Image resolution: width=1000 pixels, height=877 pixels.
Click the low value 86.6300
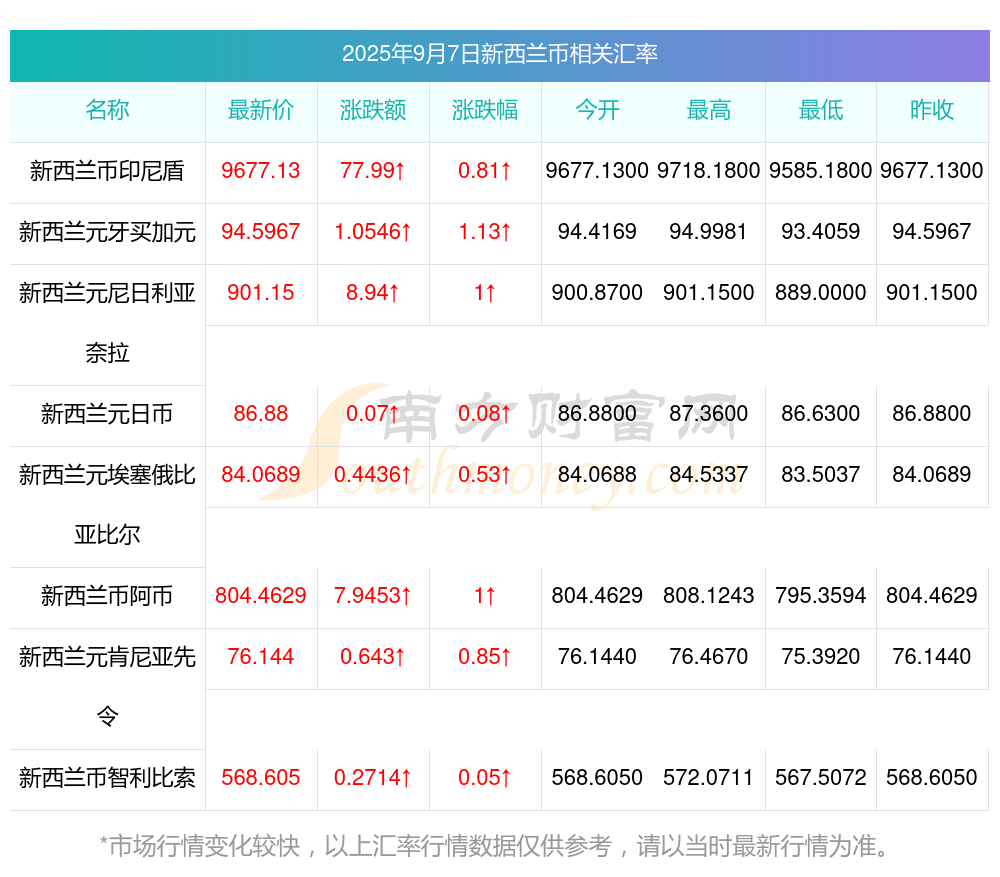pos(821,413)
